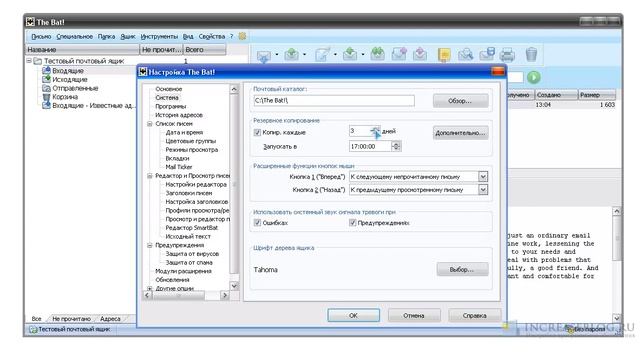
Task: Click the reply to all double-arrow icon
Action: pyautogui.click(x=378, y=54)
